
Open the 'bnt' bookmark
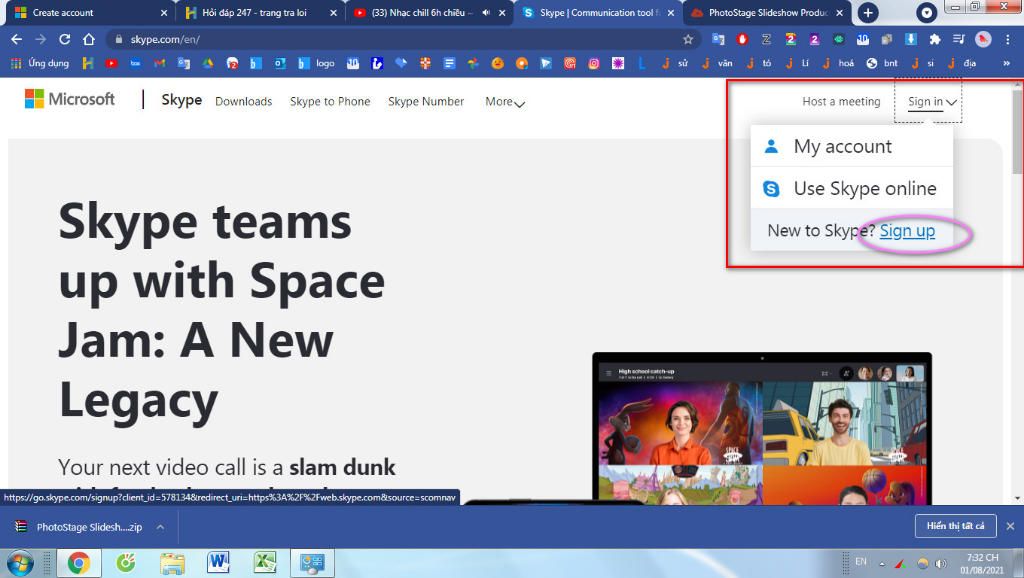coord(882,63)
